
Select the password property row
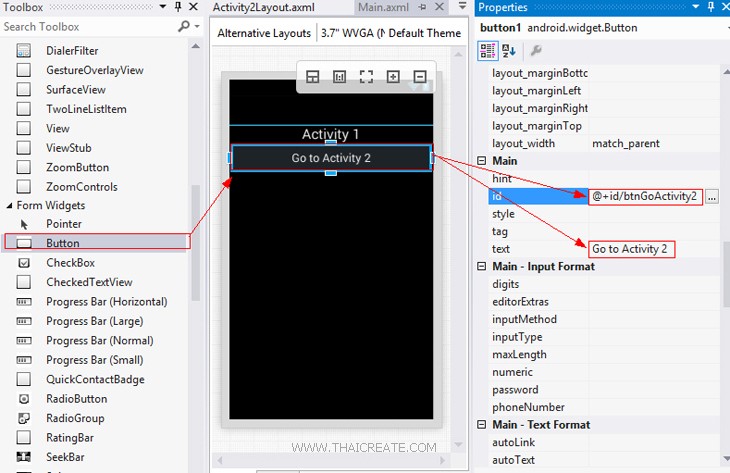pos(603,389)
